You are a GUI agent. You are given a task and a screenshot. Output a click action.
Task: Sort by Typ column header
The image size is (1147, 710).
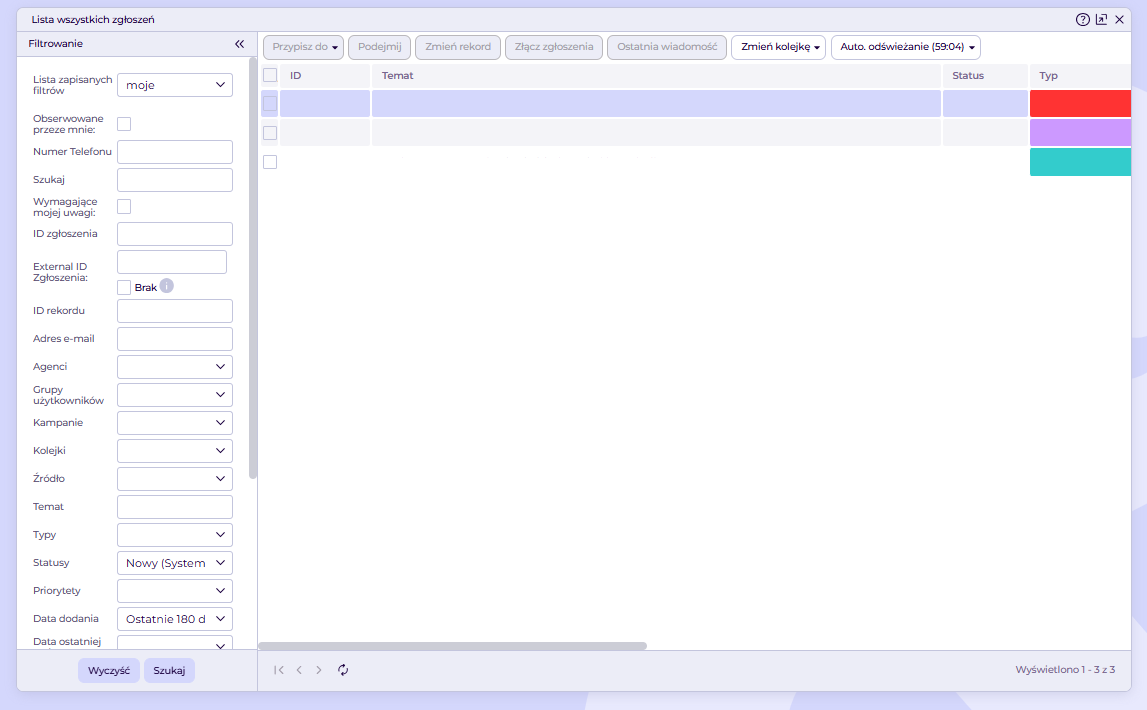click(1080, 75)
